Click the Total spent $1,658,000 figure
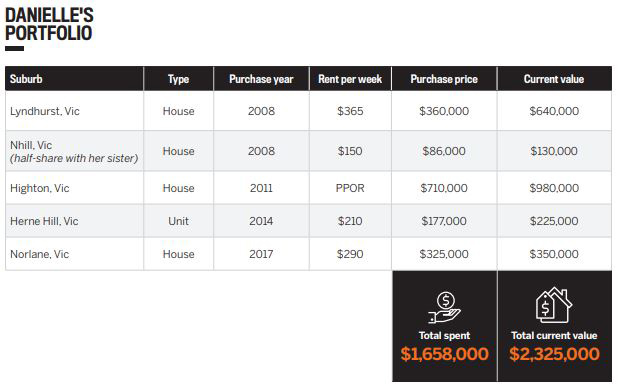This screenshot has width=618, height=389. coord(445,354)
